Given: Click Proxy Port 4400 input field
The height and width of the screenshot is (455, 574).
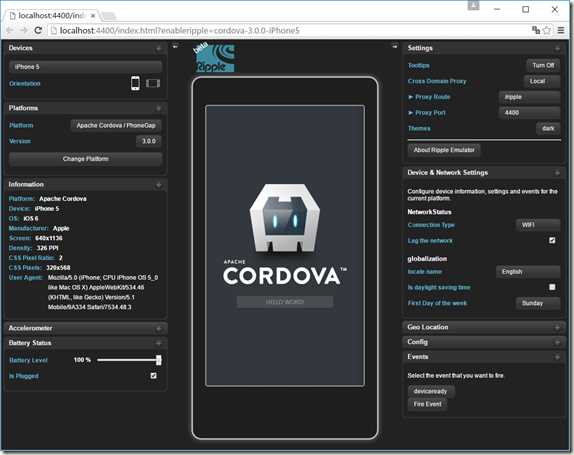Looking at the screenshot, I should coord(529,113).
